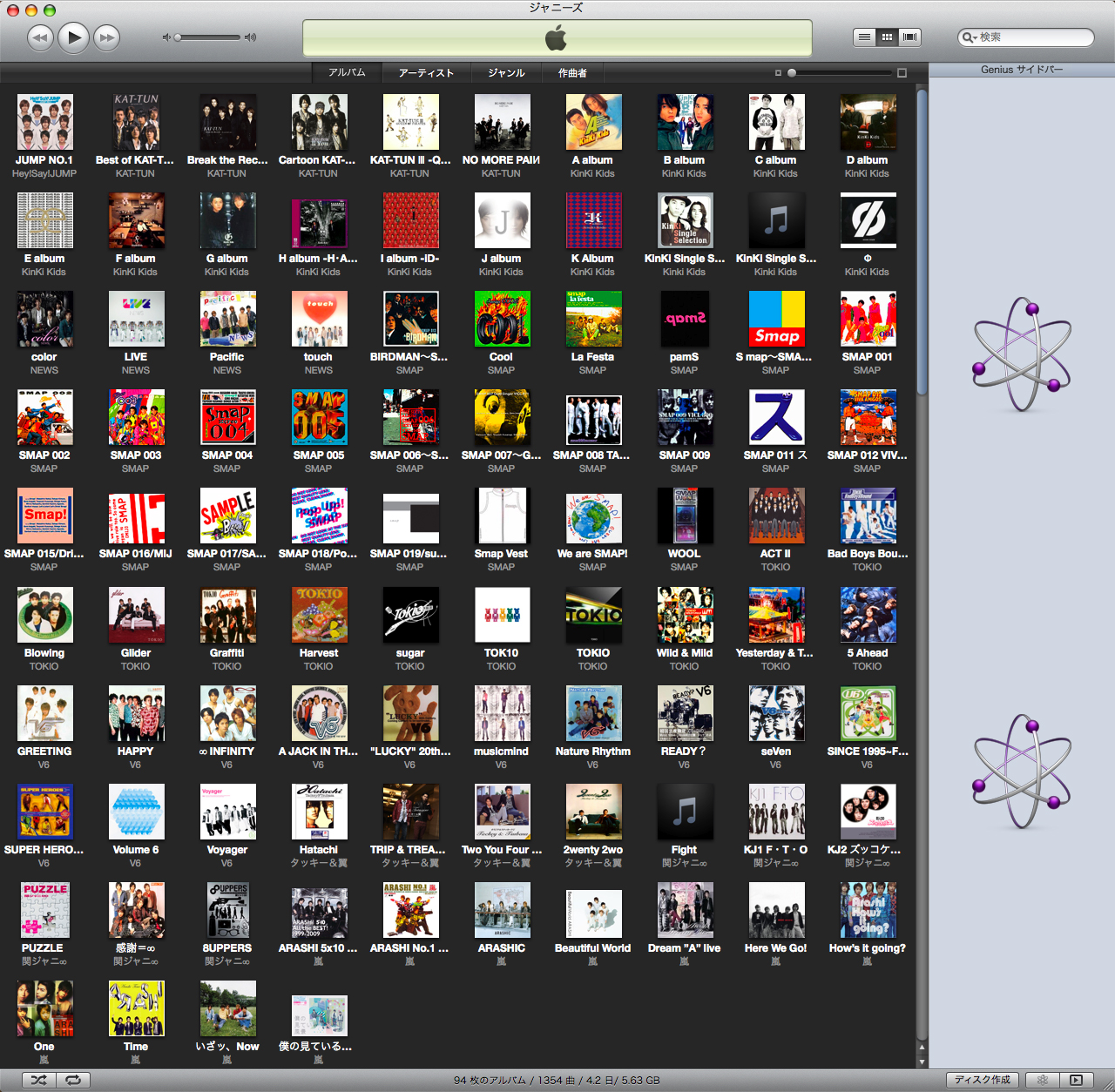The width and height of the screenshot is (1115, 1092).
Task: Toggle shuffle mode
Action: tap(39, 1080)
